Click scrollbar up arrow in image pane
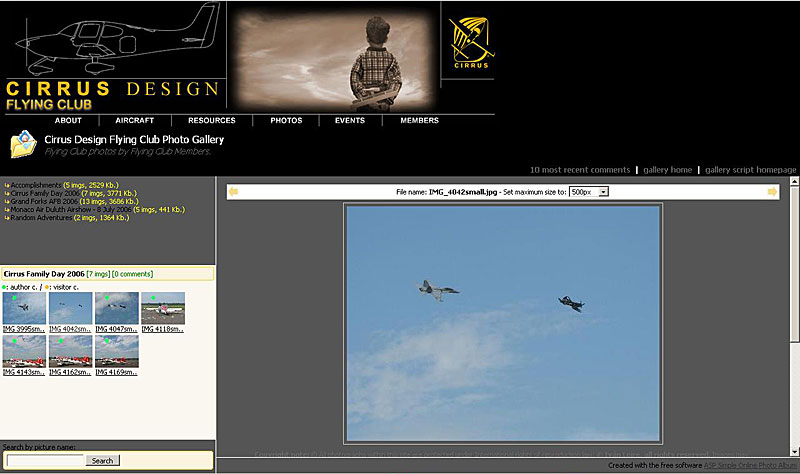 pos(794,181)
